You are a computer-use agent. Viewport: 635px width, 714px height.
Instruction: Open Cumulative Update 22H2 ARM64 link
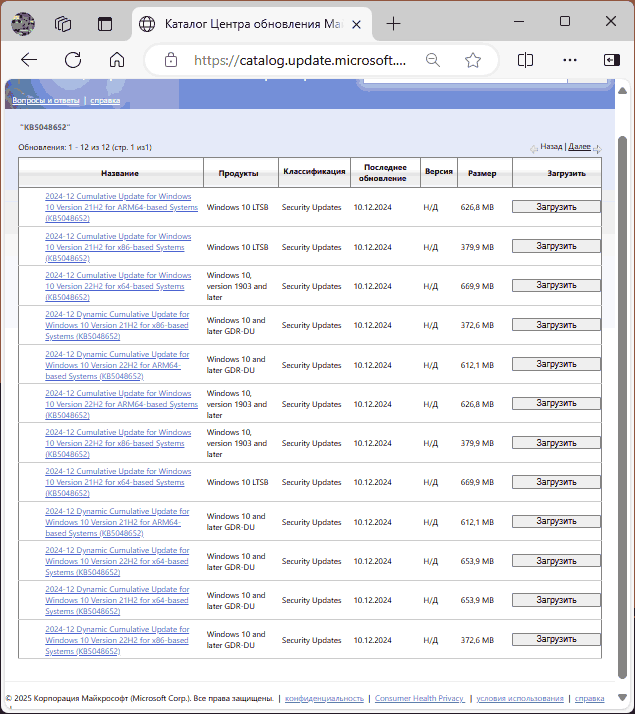[121, 404]
